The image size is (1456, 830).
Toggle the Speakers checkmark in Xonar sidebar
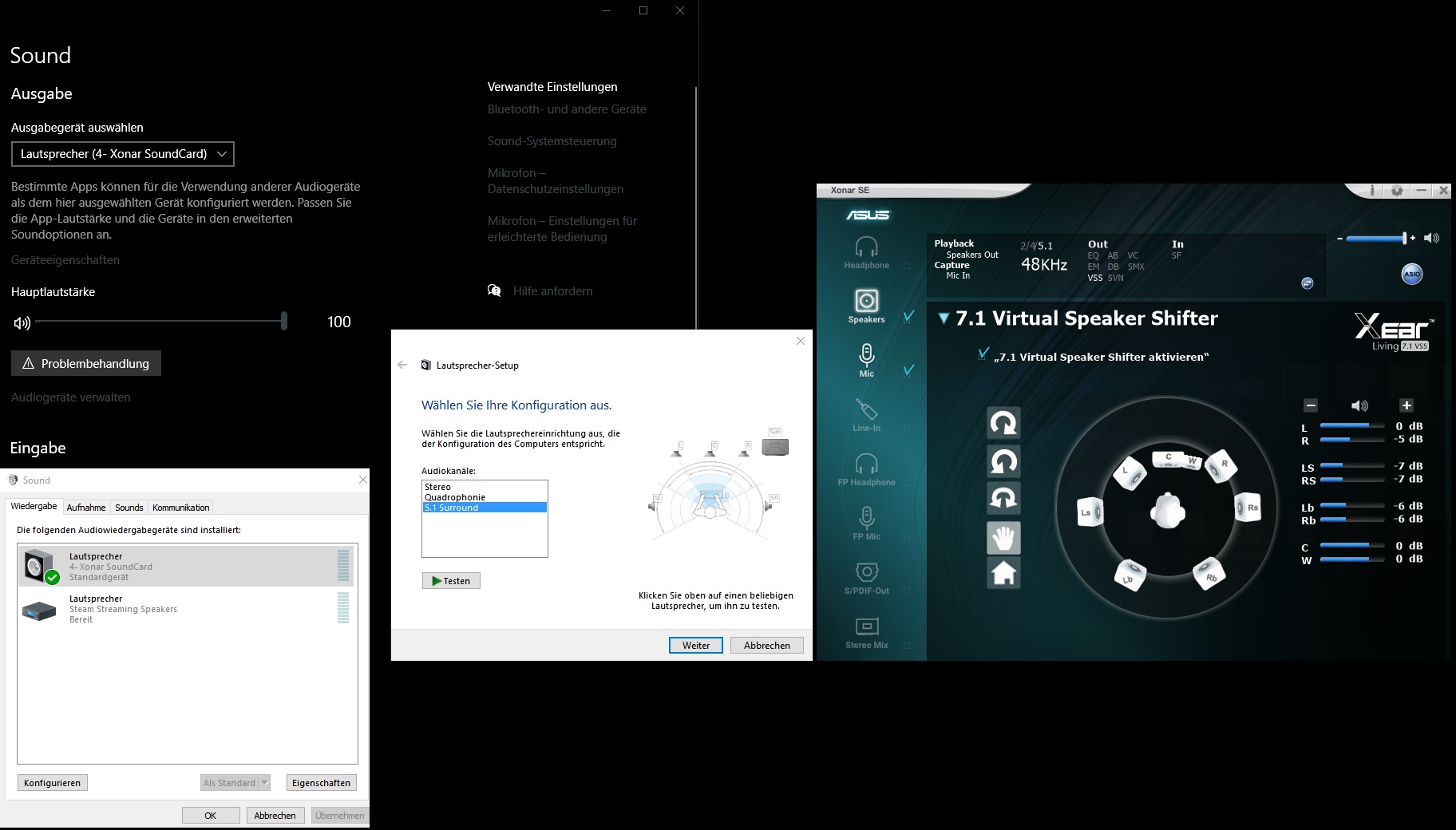click(908, 316)
